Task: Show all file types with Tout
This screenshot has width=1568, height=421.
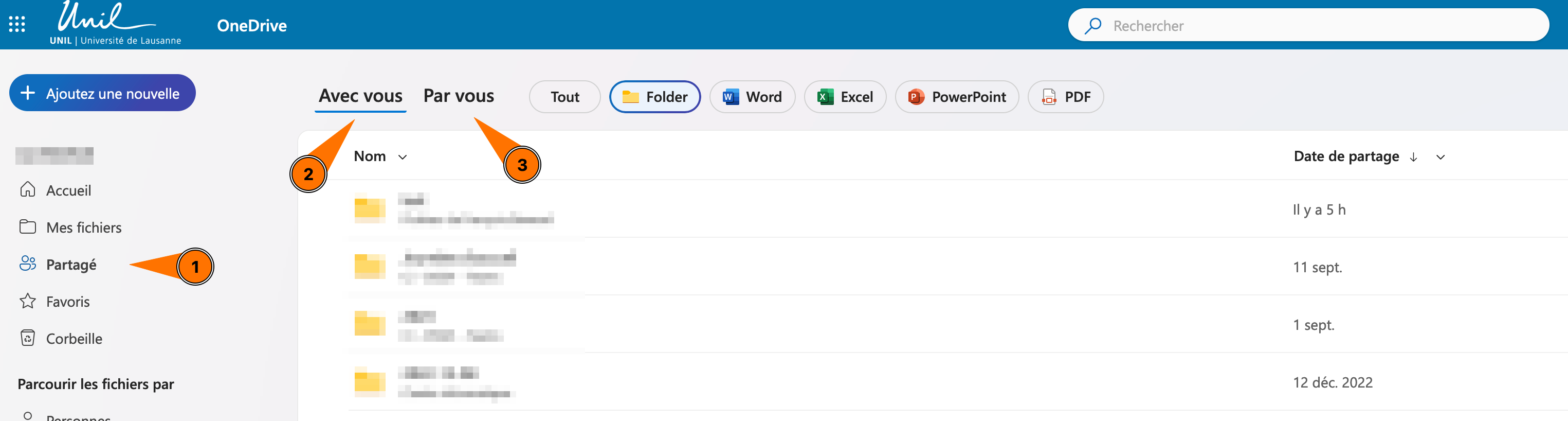Action: (564, 97)
